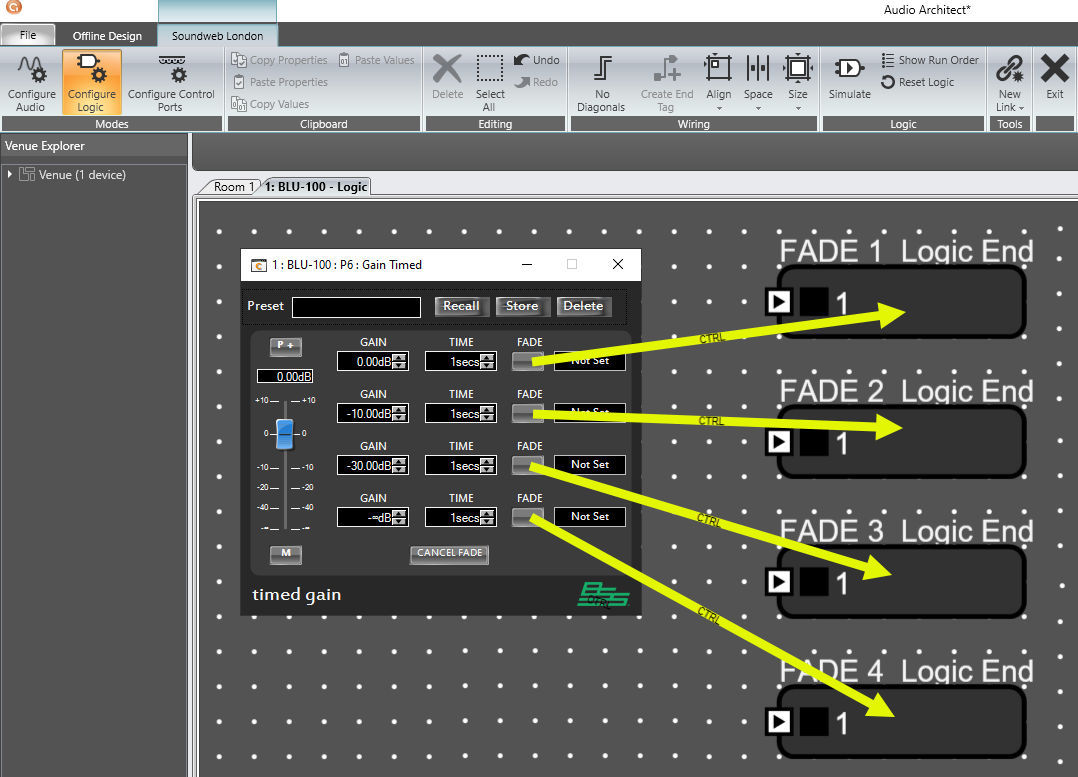Store the current preset
1078x777 pixels.
pyautogui.click(x=522, y=307)
